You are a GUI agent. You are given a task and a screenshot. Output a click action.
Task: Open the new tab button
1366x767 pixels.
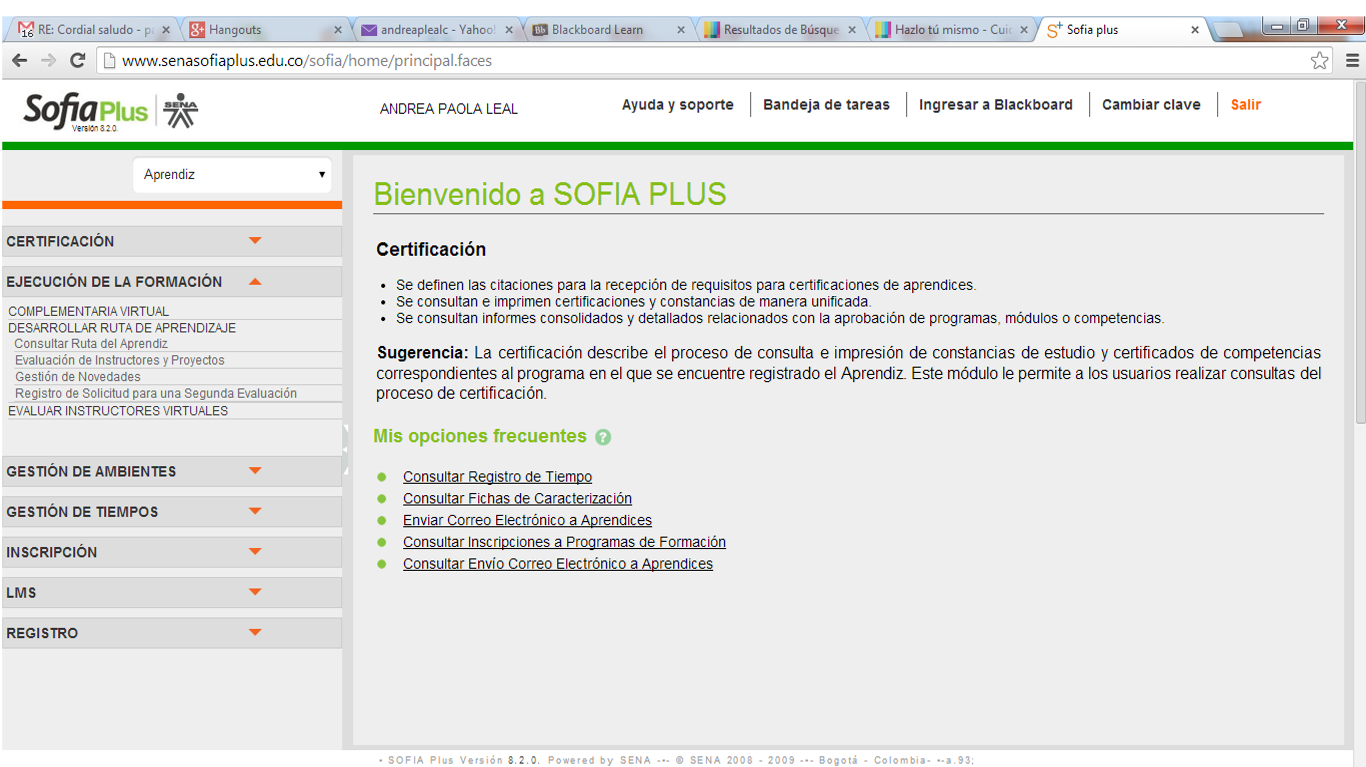point(1228,30)
